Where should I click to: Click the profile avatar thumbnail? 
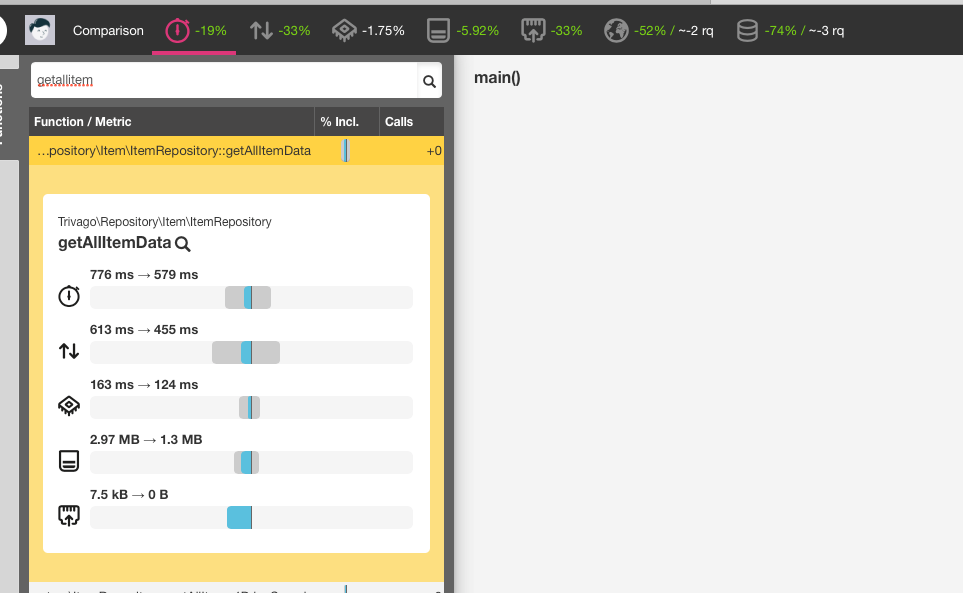point(40,30)
